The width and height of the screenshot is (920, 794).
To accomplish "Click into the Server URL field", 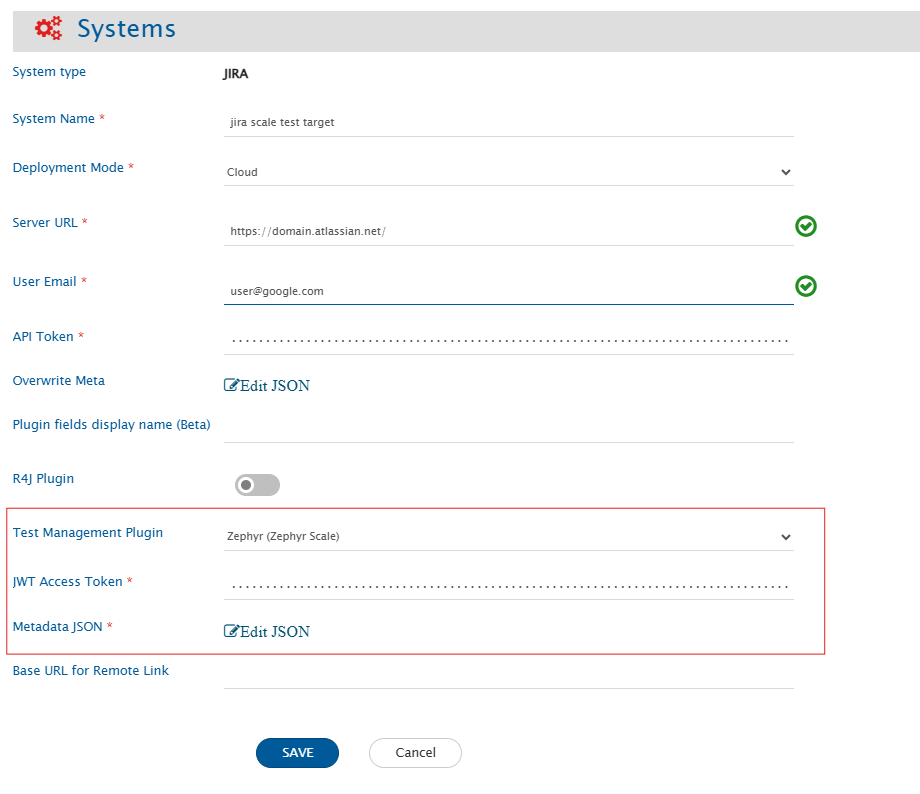I will point(508,231).
